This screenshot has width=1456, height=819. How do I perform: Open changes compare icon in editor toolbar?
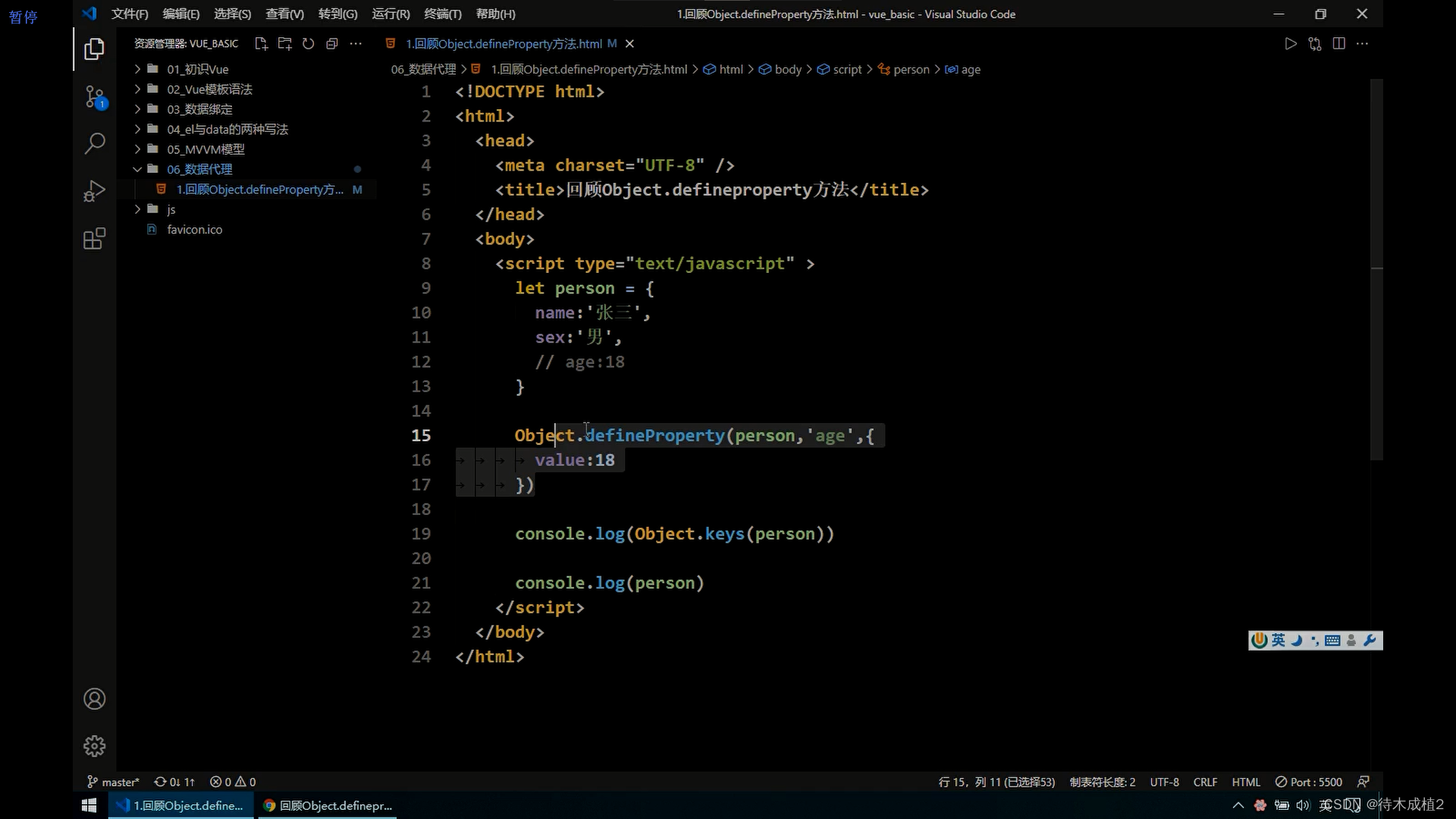coord(1315,44)
